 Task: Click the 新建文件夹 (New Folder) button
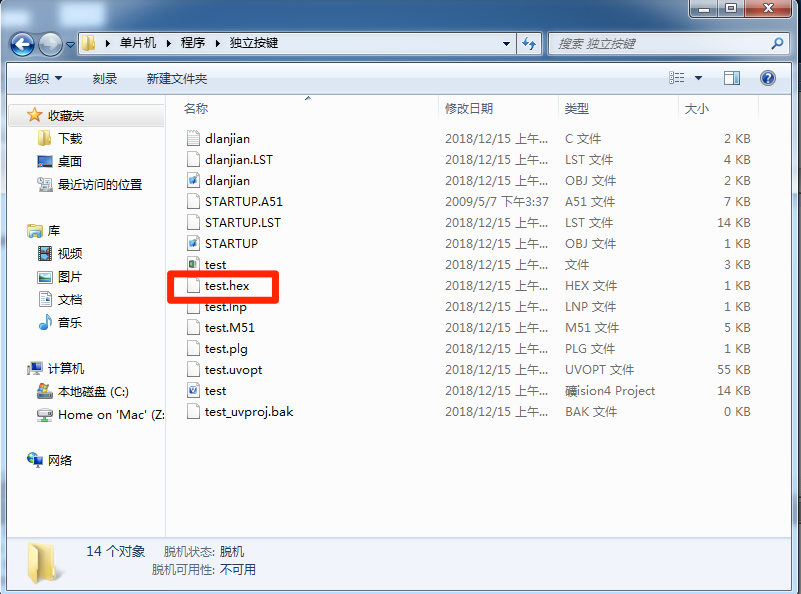coord(176,77)
